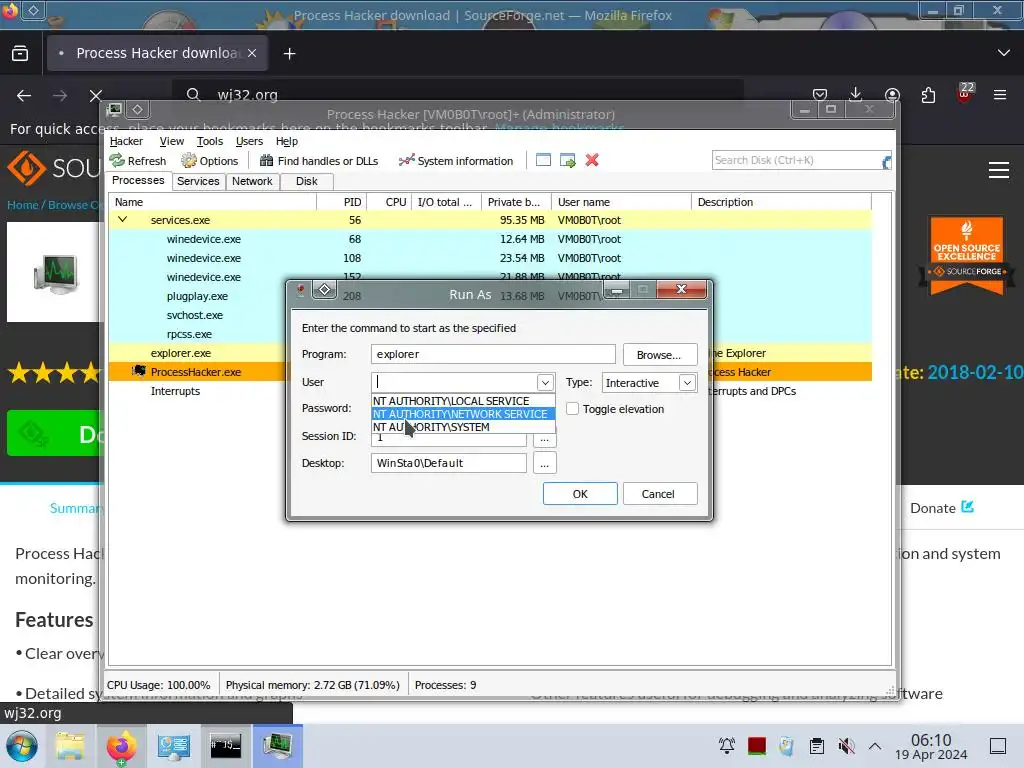Switch to the Services tab
Image resolution: width=1024 pixels, height=768 pixels.
coord(198,181)
